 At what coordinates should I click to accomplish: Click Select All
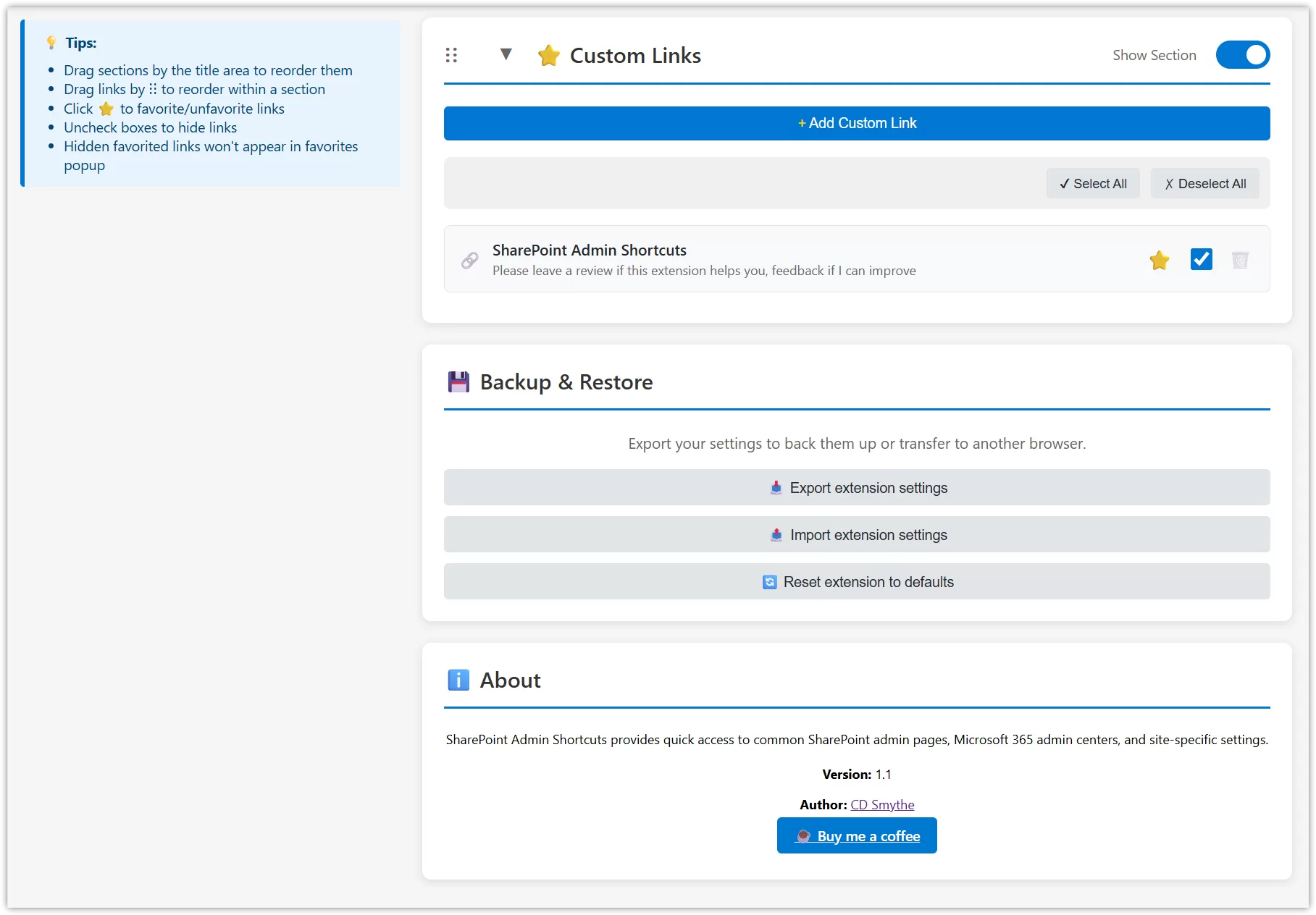point(1093,183)
